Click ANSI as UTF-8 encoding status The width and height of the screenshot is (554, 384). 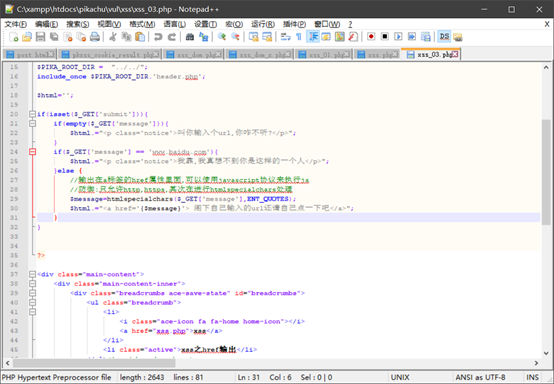tap(480, 377)
